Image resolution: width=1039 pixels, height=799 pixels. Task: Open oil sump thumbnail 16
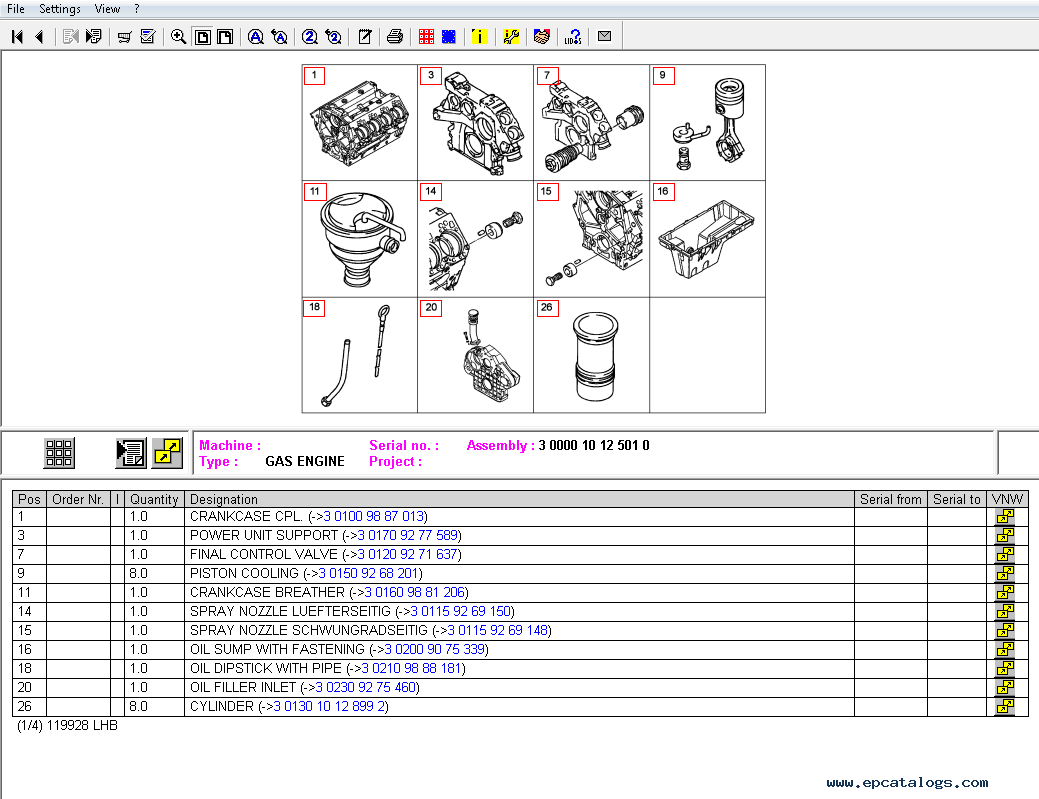(708, 239)
